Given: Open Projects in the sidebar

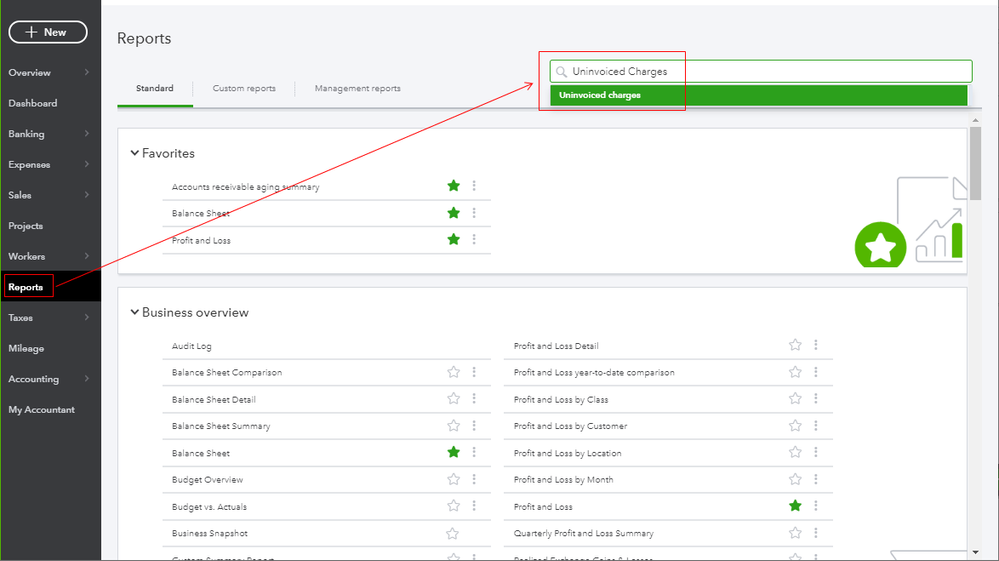Looking at the screenshot, I should 25,225.
